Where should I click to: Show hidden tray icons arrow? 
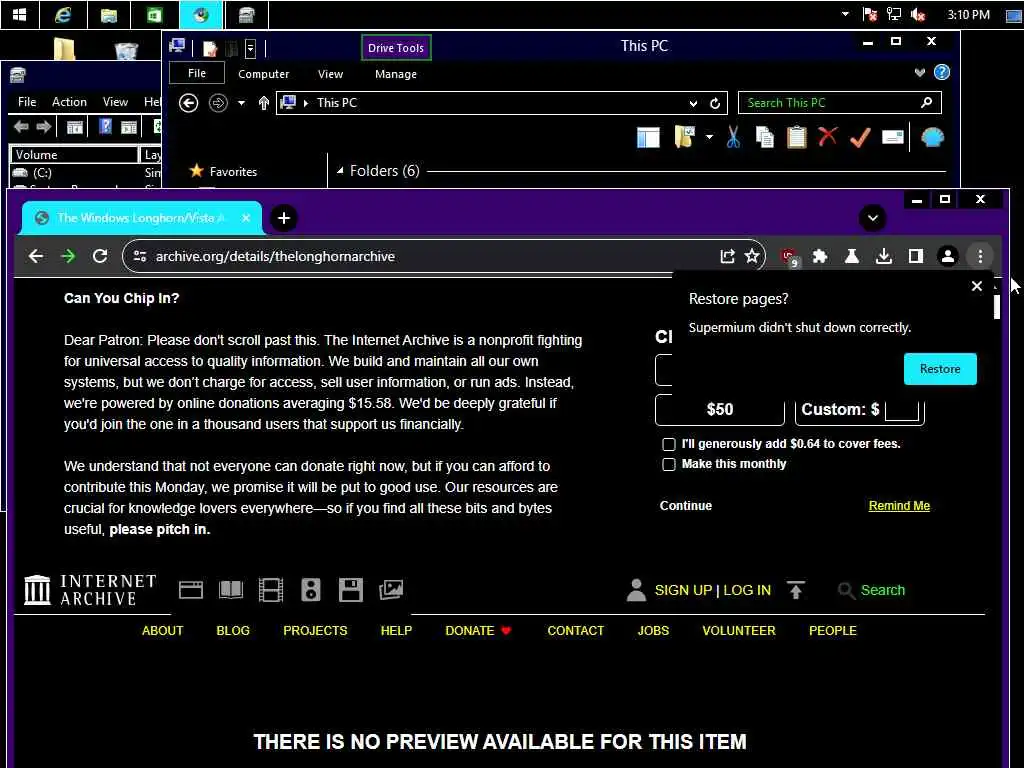(845, 14)
